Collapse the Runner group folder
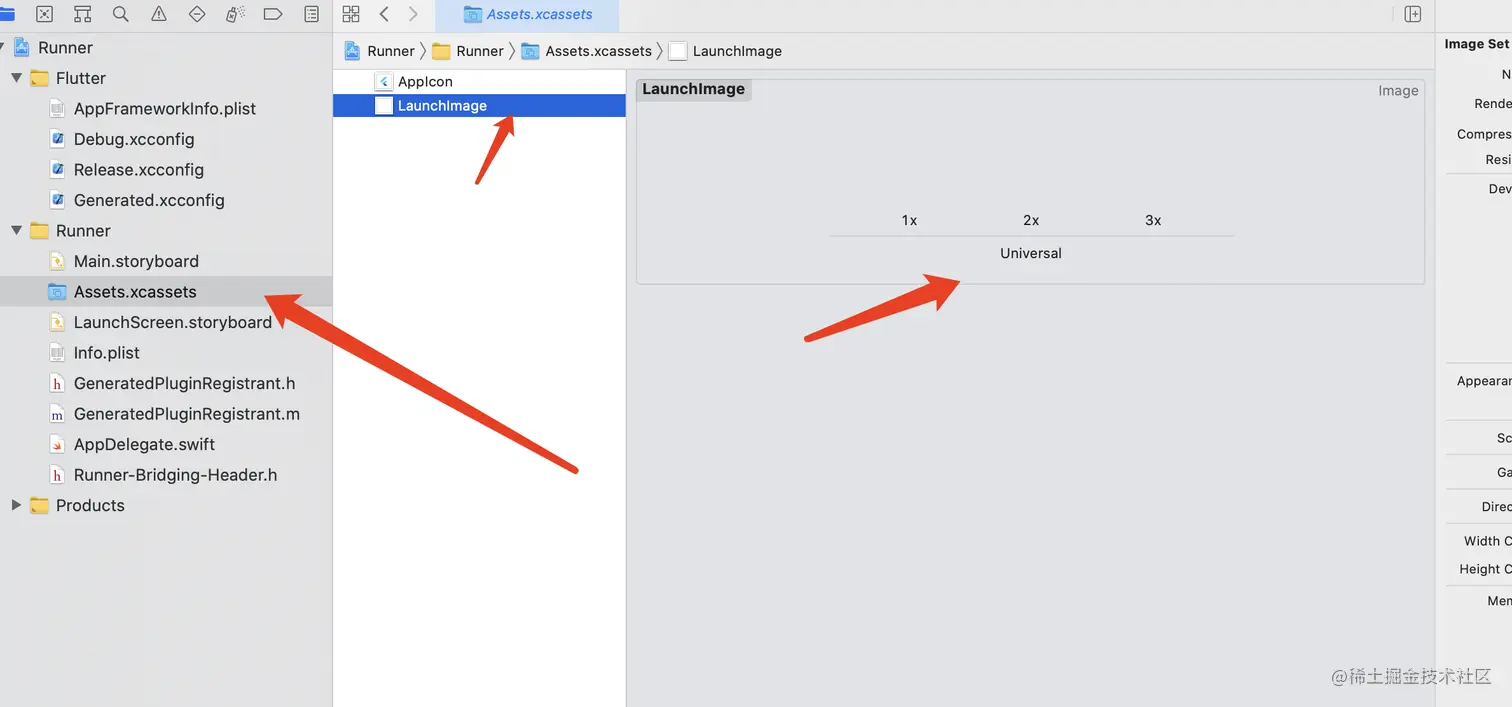 (17, 231)
